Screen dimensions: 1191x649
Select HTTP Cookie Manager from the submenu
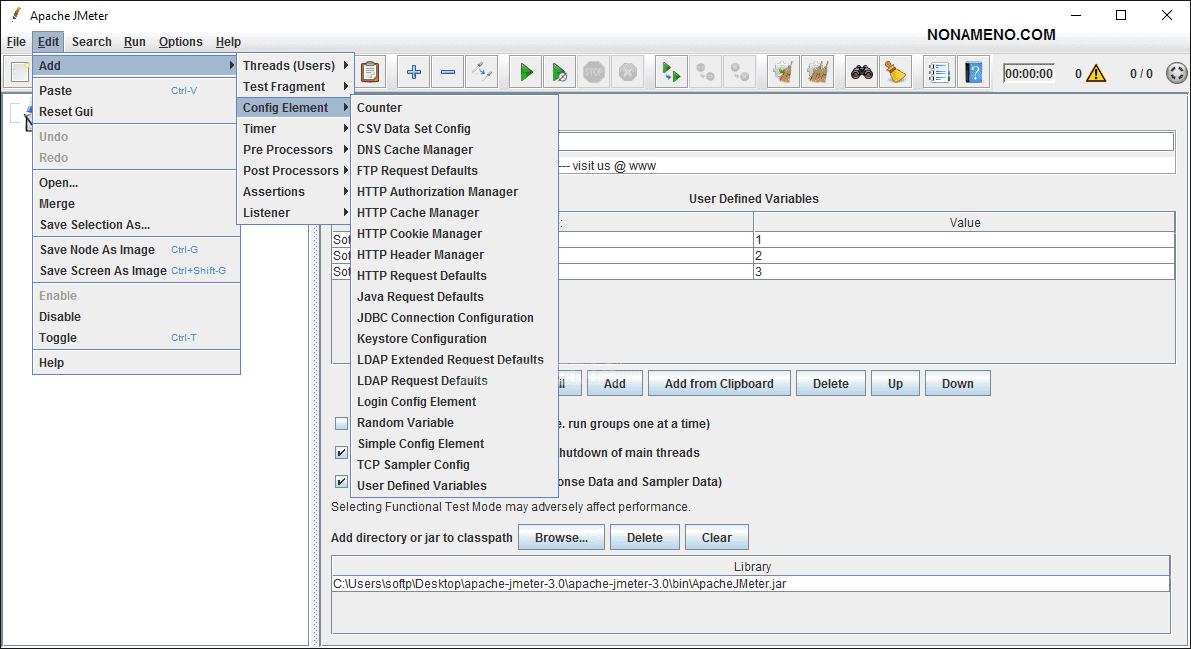pos(419,234)
